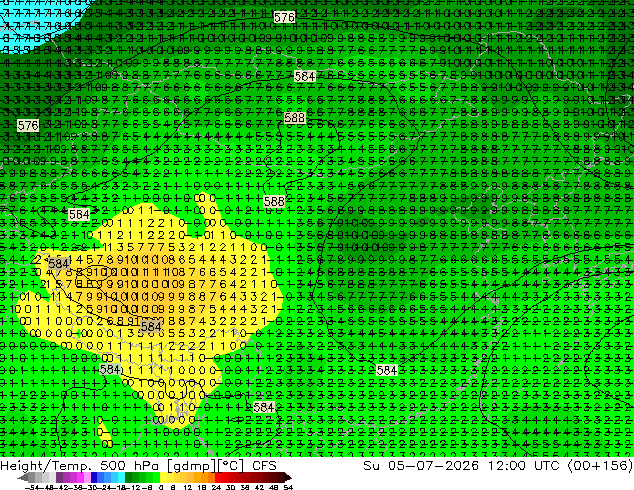
Task: Click the "(00+156)" forecast hour text
Action: tap(600, 466)
